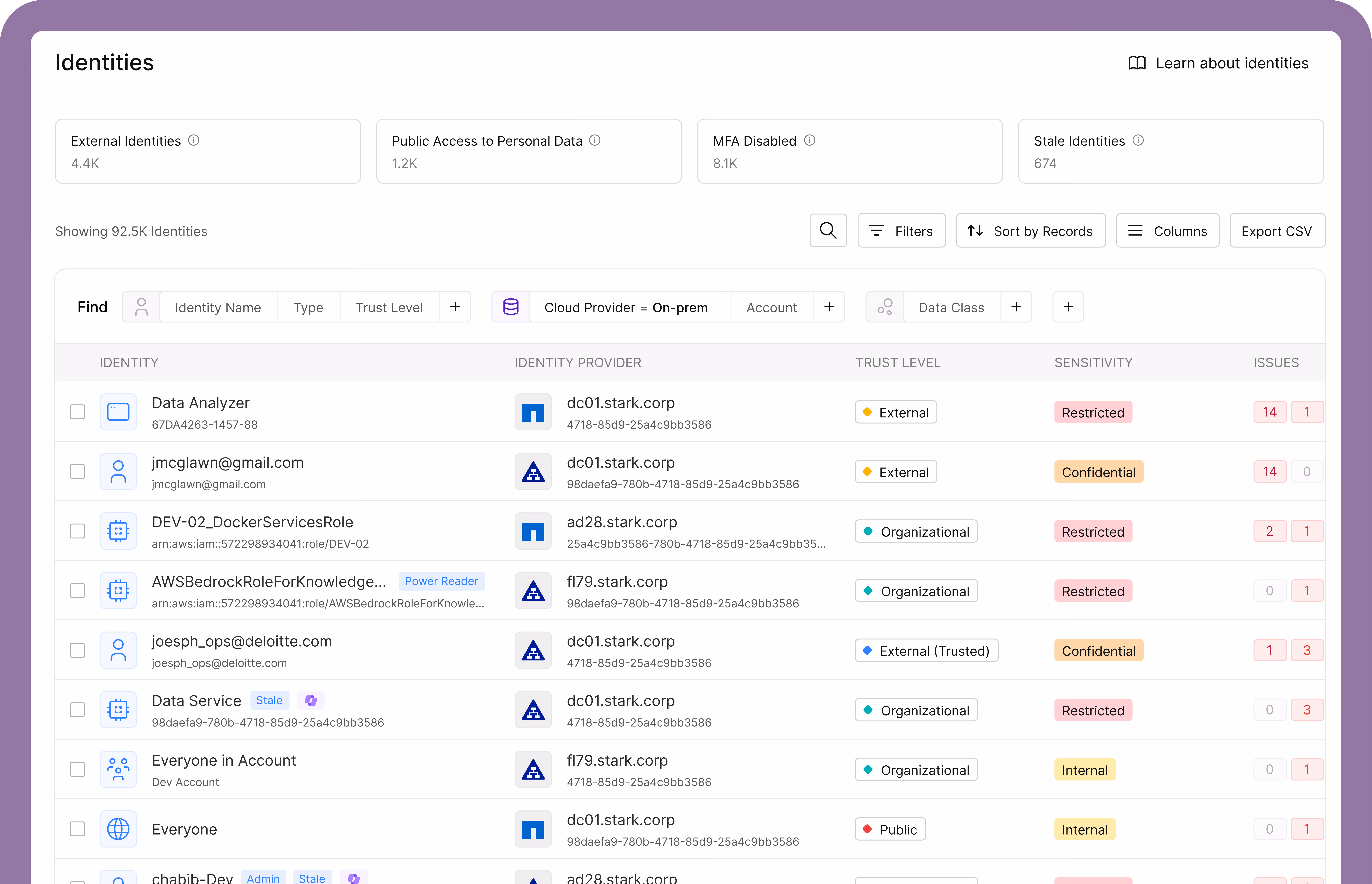Click the Everyone globe identity icon
Screen dimensions: 1372x884
tap(118, 829)
